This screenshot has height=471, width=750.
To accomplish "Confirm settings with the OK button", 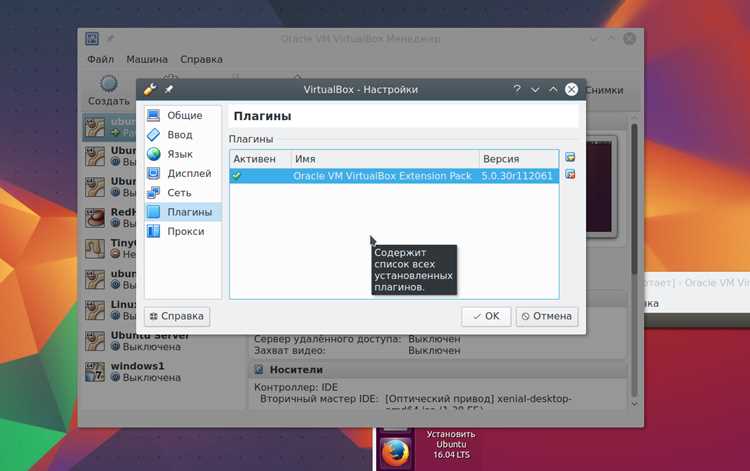I will pos(486,316).
